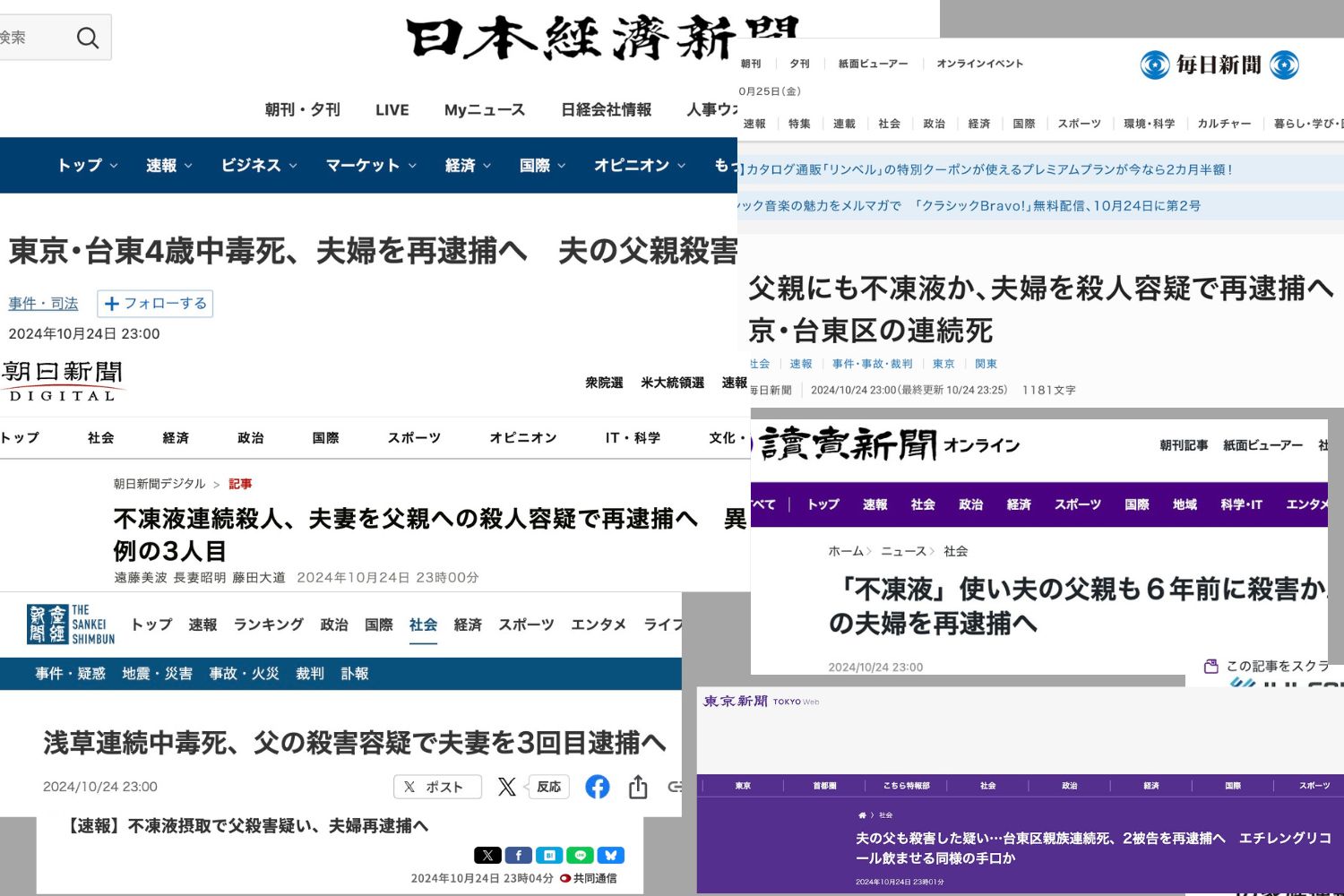Screen dimensions: 1344x896
Task: Click the Sankei share upload icon
Action: (638, 787)
